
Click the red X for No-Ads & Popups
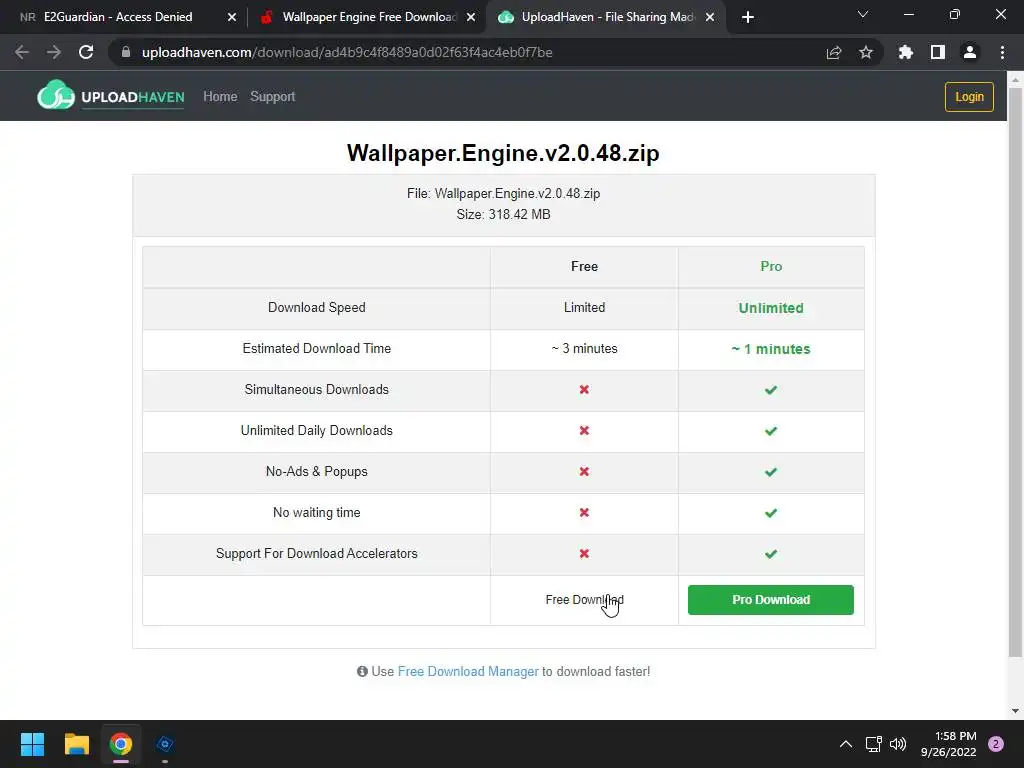click(584, 472)
